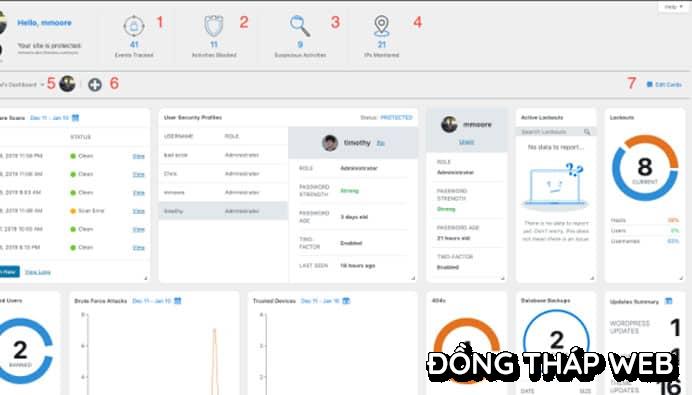The height and width of the screenshot is (395, 692).
Task: Click the Database Backups circle showing 2
Action: click(556, 341)
